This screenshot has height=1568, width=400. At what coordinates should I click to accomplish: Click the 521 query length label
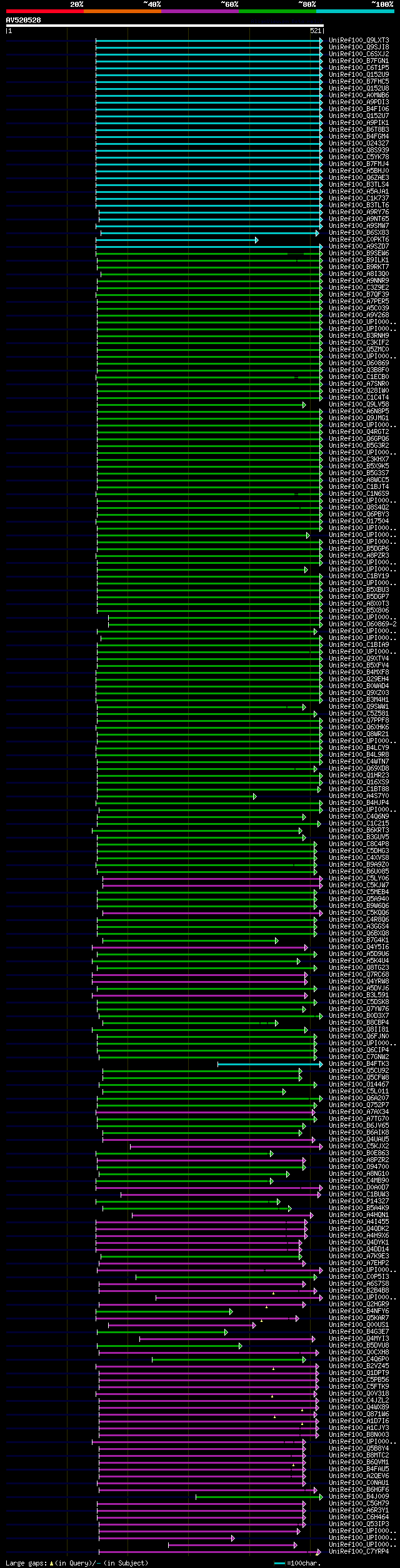coord(315,31)
